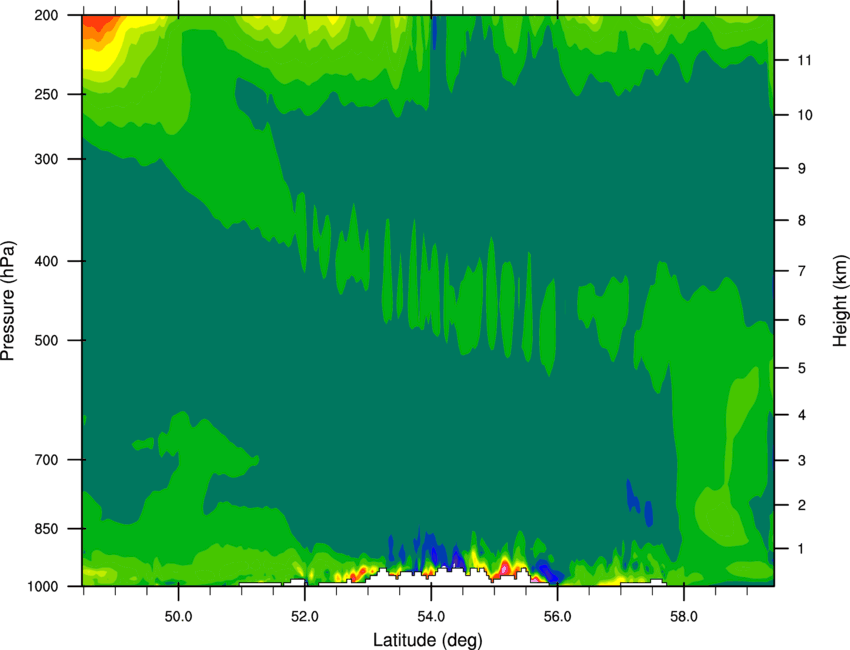This screenshot has width=850, height=650.
Task: Select the 1000 pressure tick label
Action: click(43, 586)
